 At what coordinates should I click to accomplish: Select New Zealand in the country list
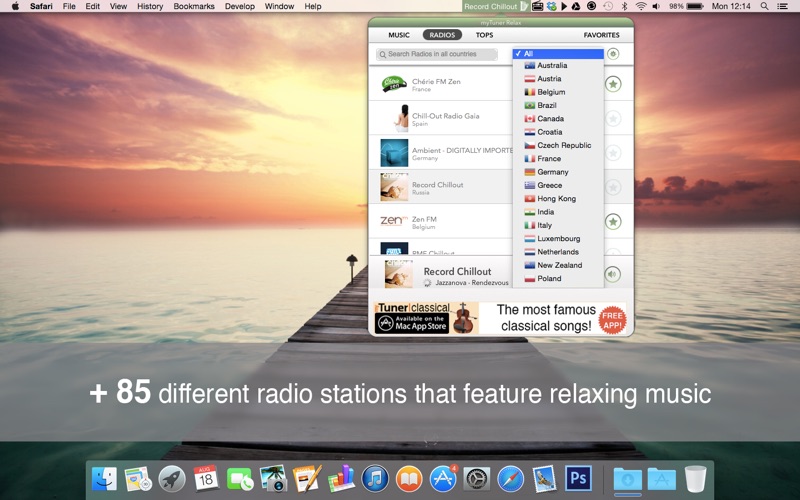click(x=558, y=265)
